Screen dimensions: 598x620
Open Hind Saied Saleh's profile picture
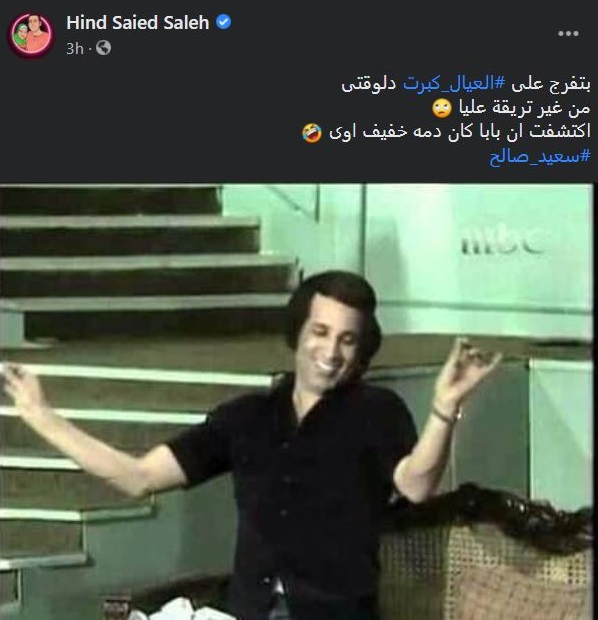[31, 36]
